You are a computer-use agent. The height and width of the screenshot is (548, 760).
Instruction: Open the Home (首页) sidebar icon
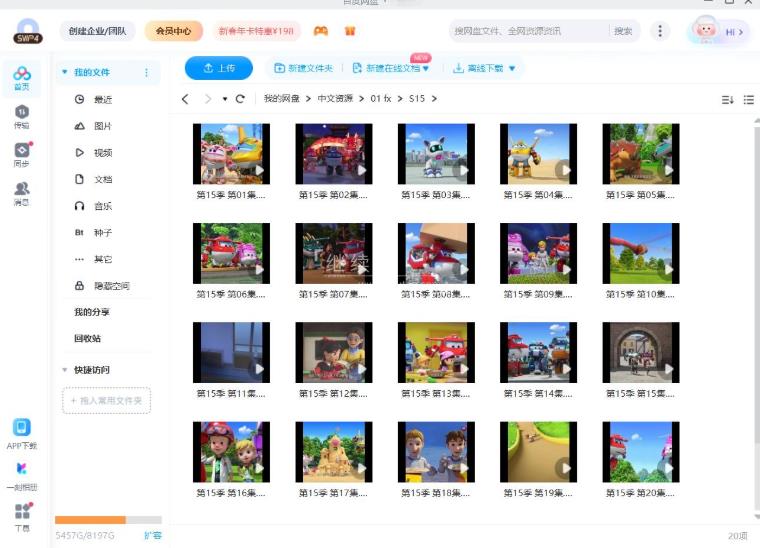pyautogui.click(x=22, y=78)
